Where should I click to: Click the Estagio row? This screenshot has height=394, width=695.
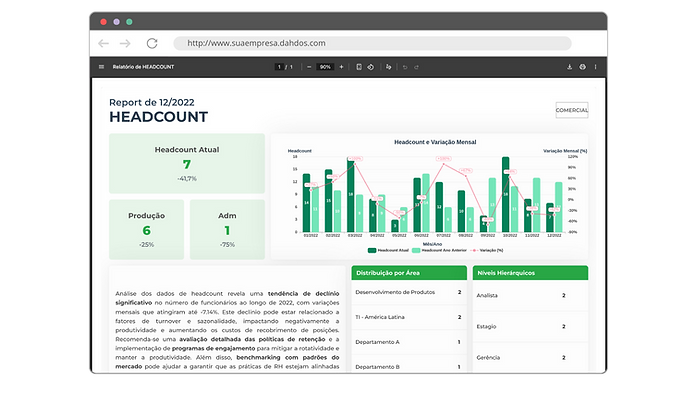coord(530,327)
